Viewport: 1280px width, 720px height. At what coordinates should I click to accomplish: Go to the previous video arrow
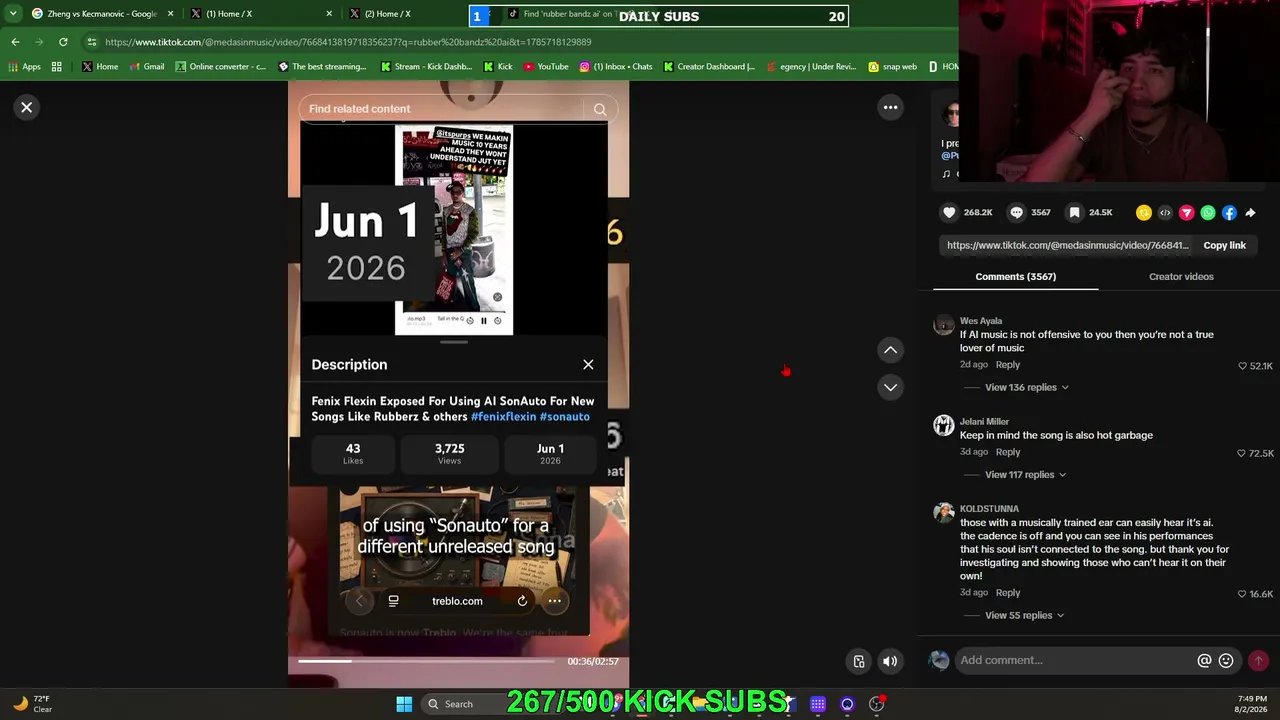click(x=890, y=350)
